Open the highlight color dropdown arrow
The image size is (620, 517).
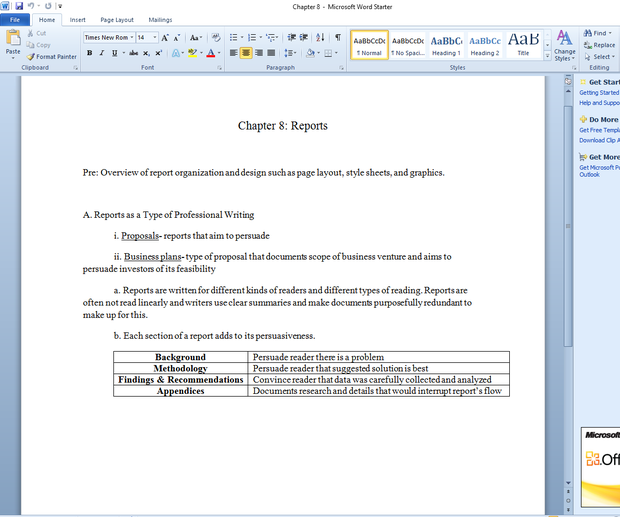tap(202, 53)
